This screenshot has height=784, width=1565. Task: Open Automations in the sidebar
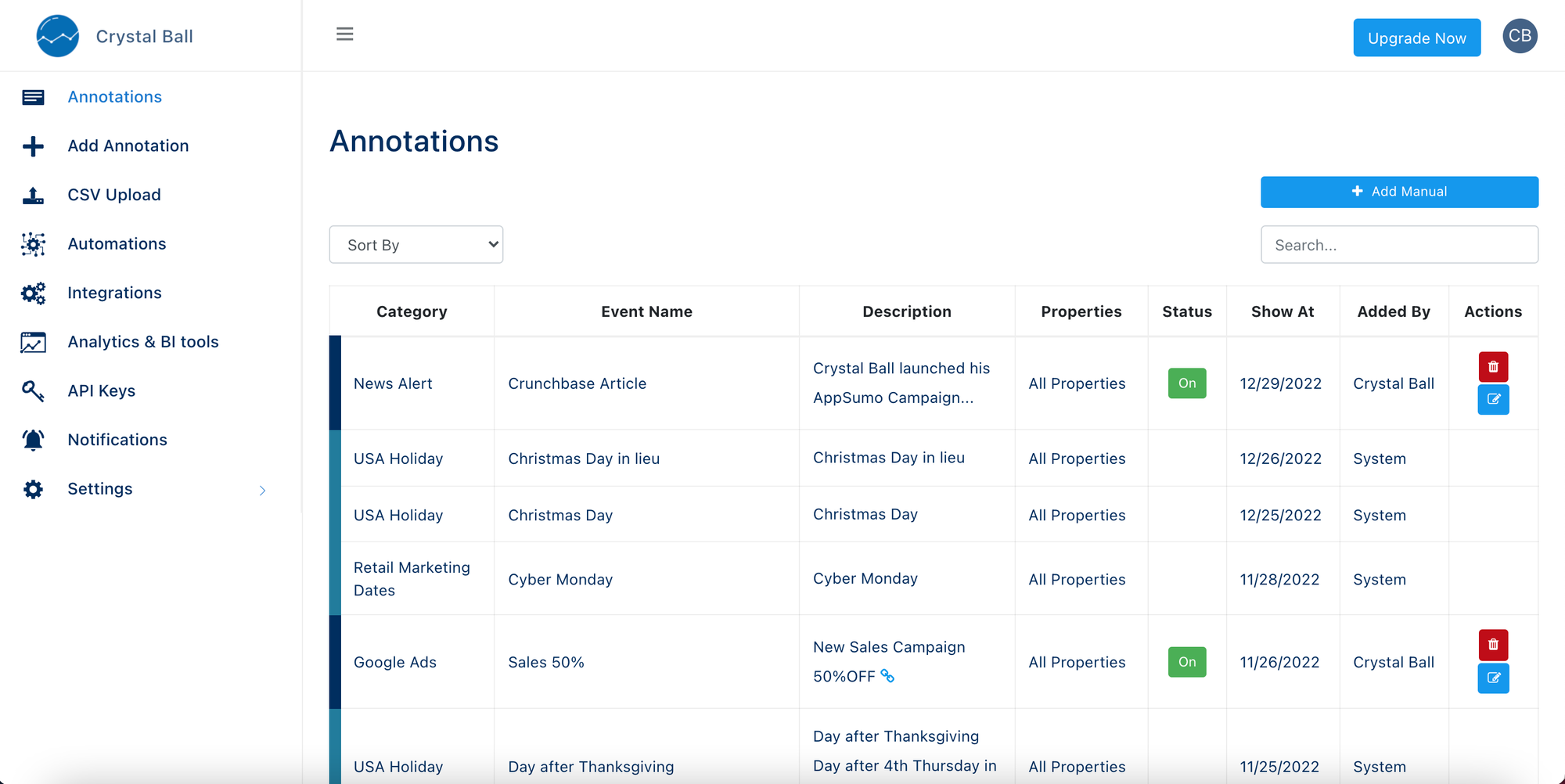click(117, 244)
